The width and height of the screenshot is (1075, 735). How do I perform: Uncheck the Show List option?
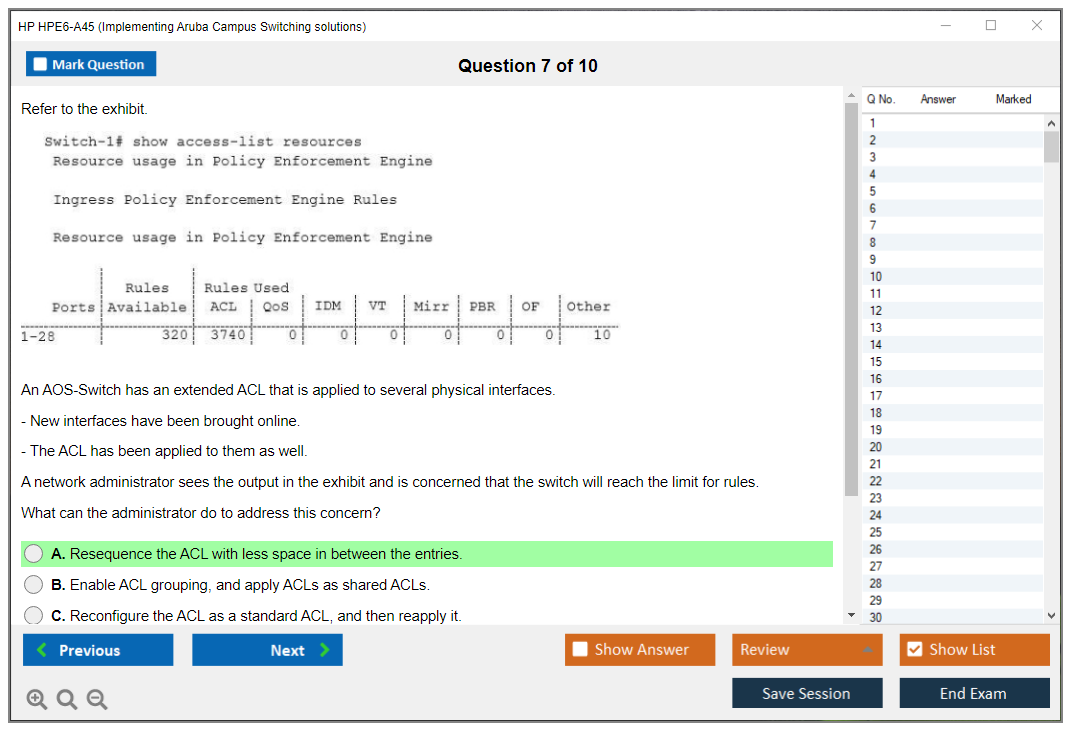click(914, 650)
